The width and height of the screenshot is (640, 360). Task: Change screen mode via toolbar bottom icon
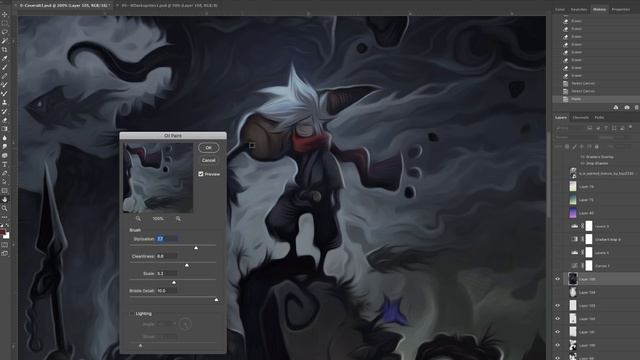tap(4, 253)
